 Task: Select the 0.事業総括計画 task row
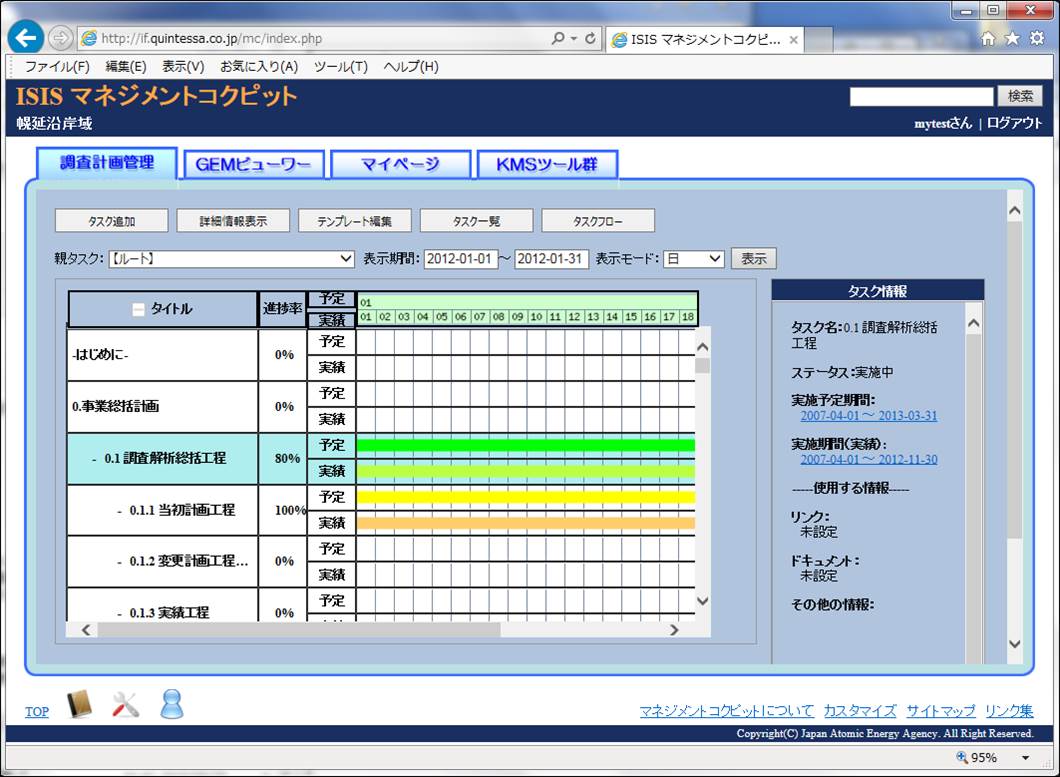tap(162, 406)
